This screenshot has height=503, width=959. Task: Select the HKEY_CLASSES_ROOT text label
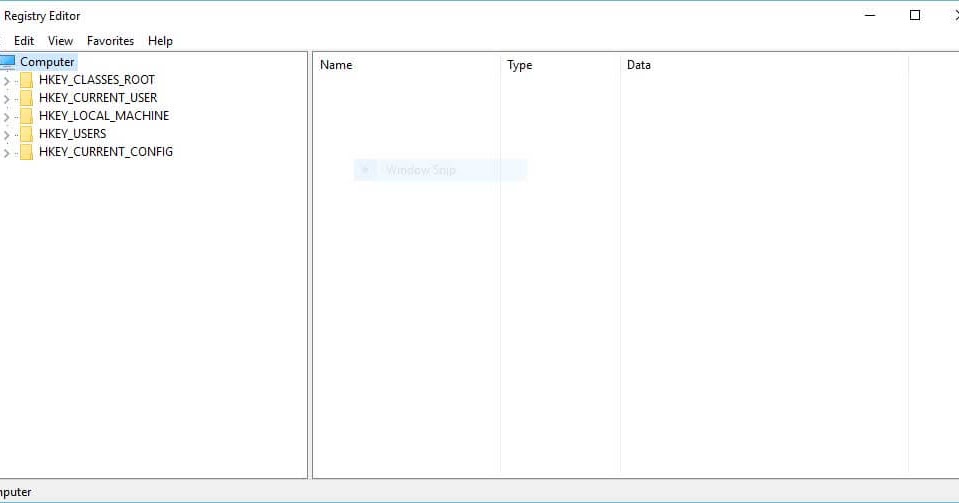point(97,80)
